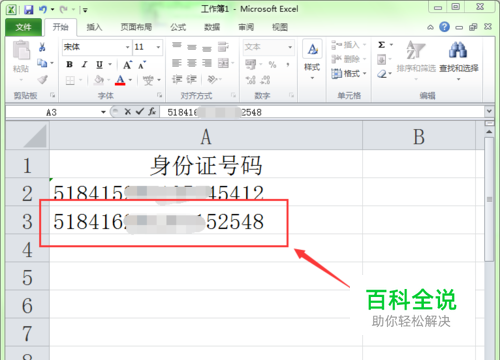This screenshot has width=500, height=360.
Task: Toggle Wrap Text icon
Action: [x=223, y=47]
